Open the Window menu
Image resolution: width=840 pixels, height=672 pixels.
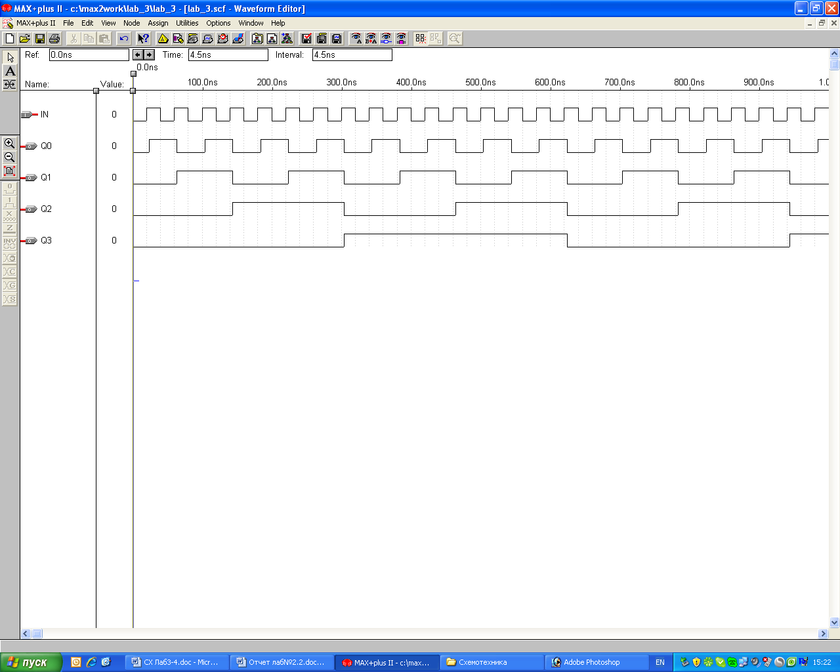(251, 23)
